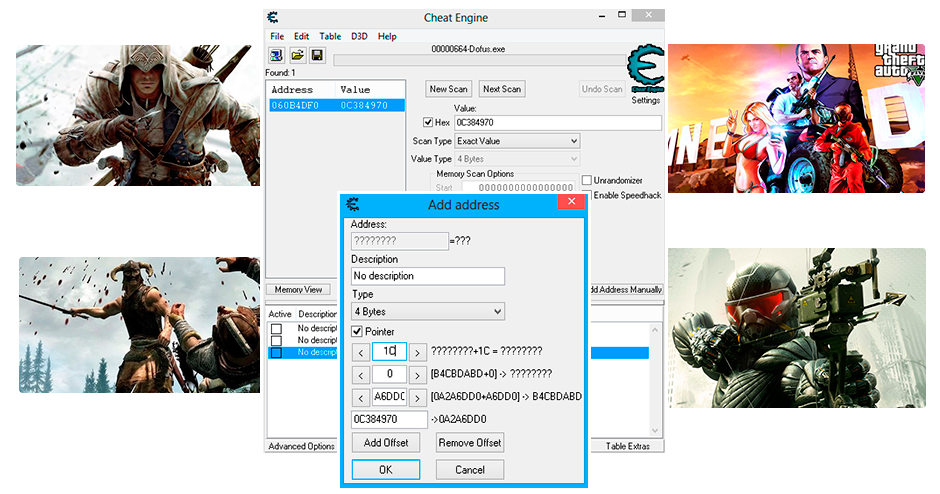
Task: Select found address row 060B4DF0
Action: click(336, 106)
